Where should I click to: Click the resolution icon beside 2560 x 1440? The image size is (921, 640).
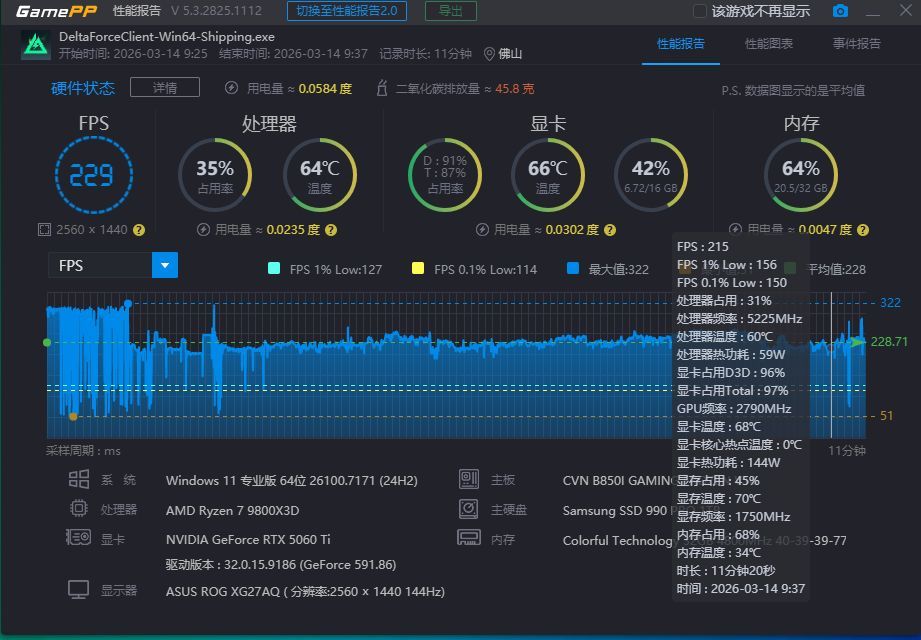coord(44,230)
